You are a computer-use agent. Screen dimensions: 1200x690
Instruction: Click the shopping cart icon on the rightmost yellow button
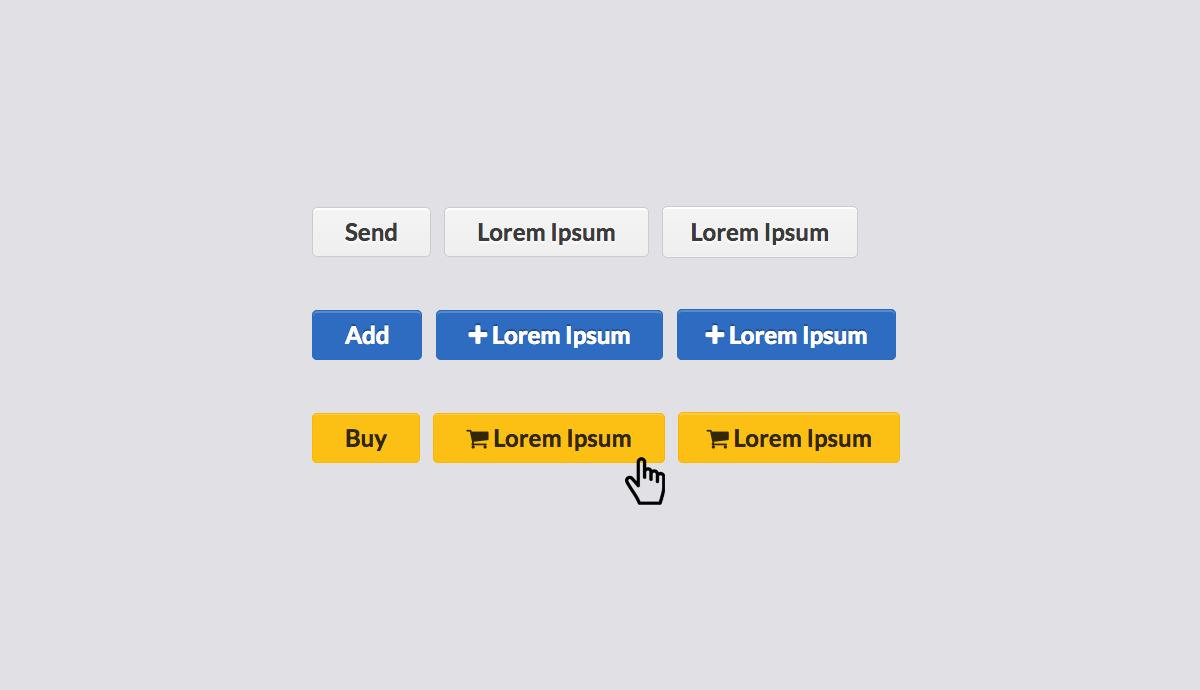(718, 439)
